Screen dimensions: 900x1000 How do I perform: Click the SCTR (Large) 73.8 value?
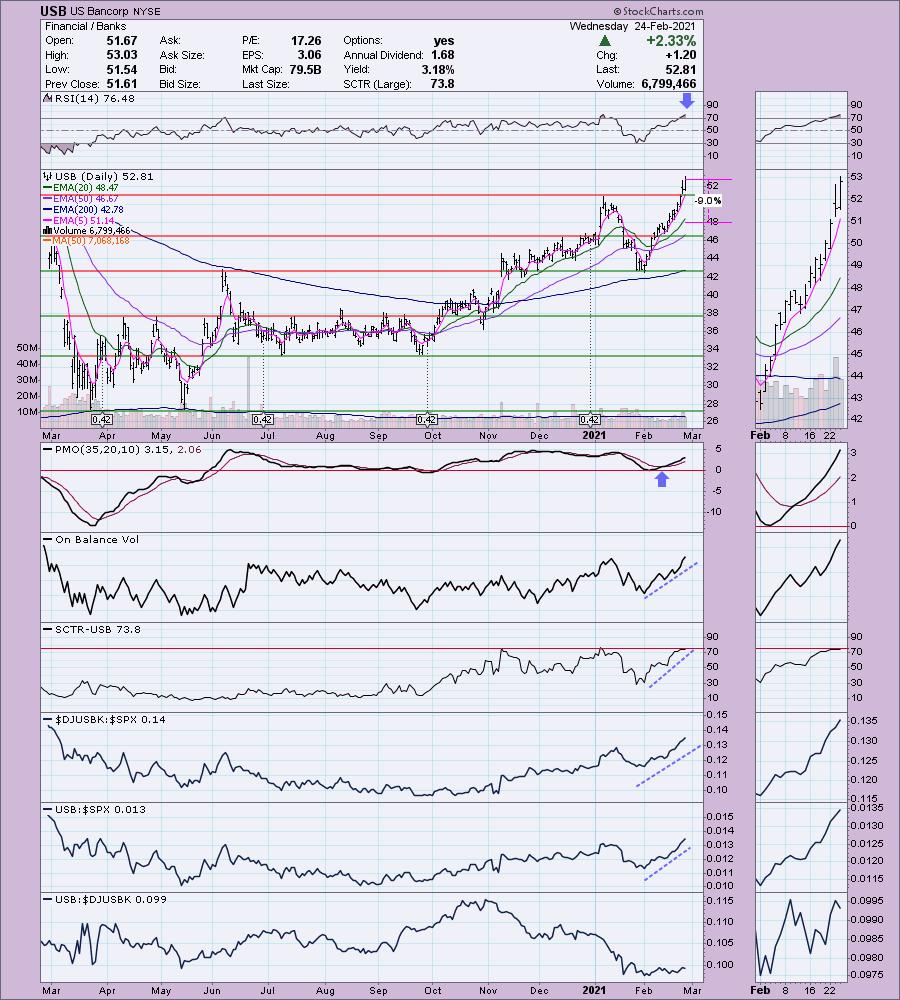pos(443,84)
